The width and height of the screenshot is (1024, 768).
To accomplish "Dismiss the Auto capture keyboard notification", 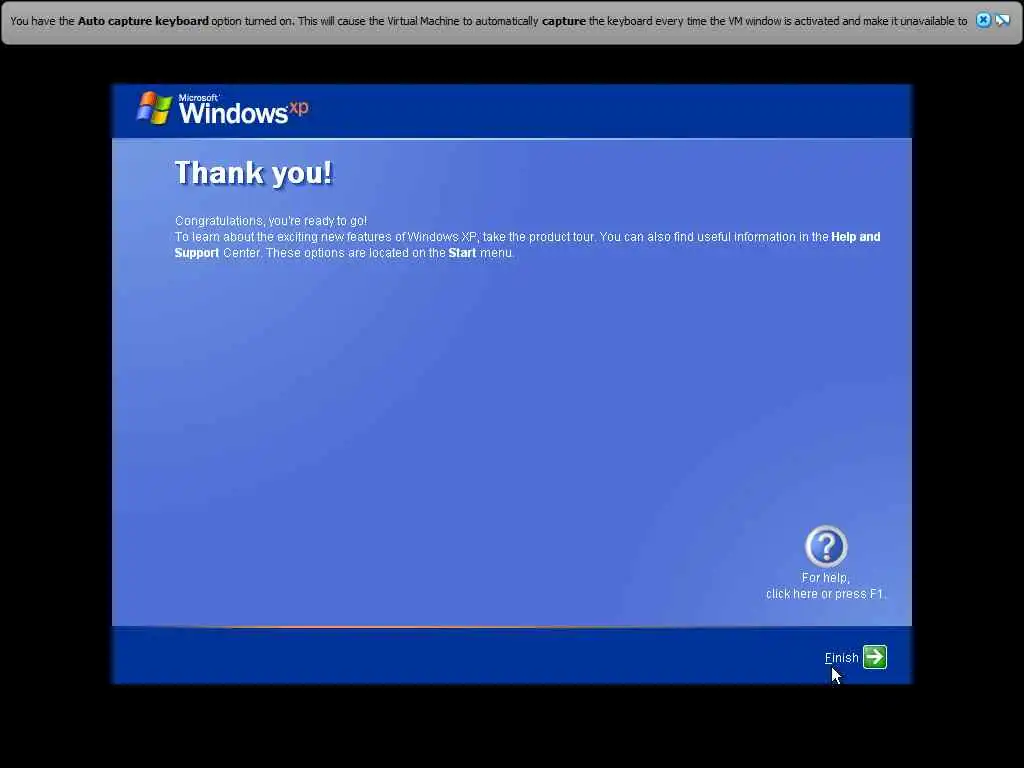I will coord(983,20).
